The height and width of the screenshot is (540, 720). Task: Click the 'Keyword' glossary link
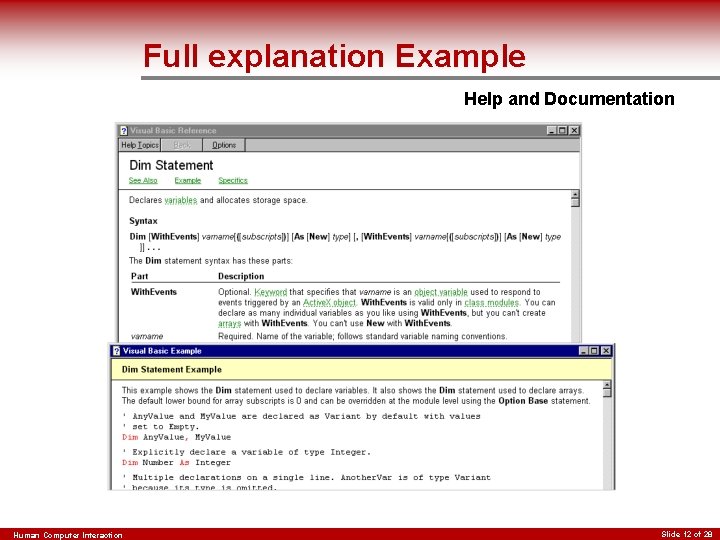coord(270,292)
